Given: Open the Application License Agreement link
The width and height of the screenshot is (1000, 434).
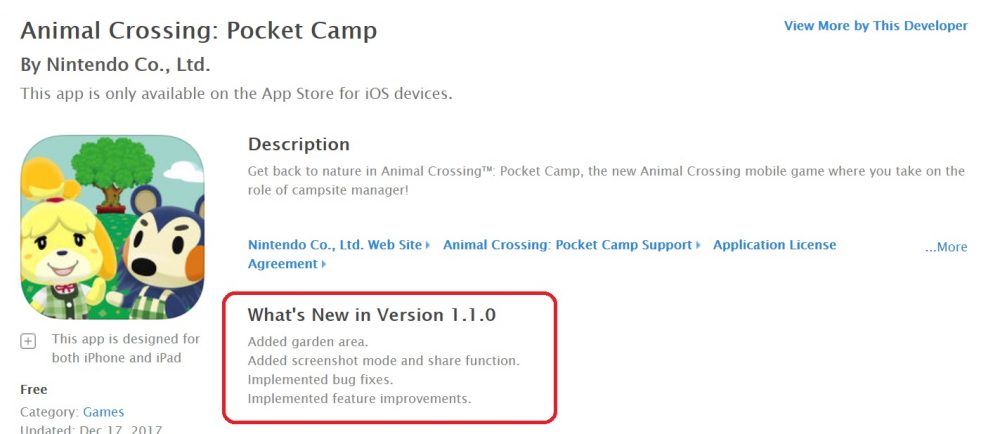Looking at the screenshot, I should click(774, 245).
